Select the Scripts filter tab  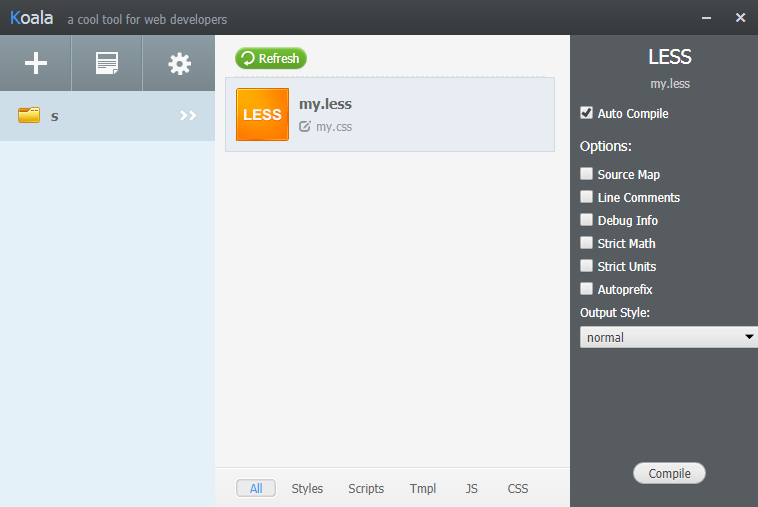(x=366, y=489)
